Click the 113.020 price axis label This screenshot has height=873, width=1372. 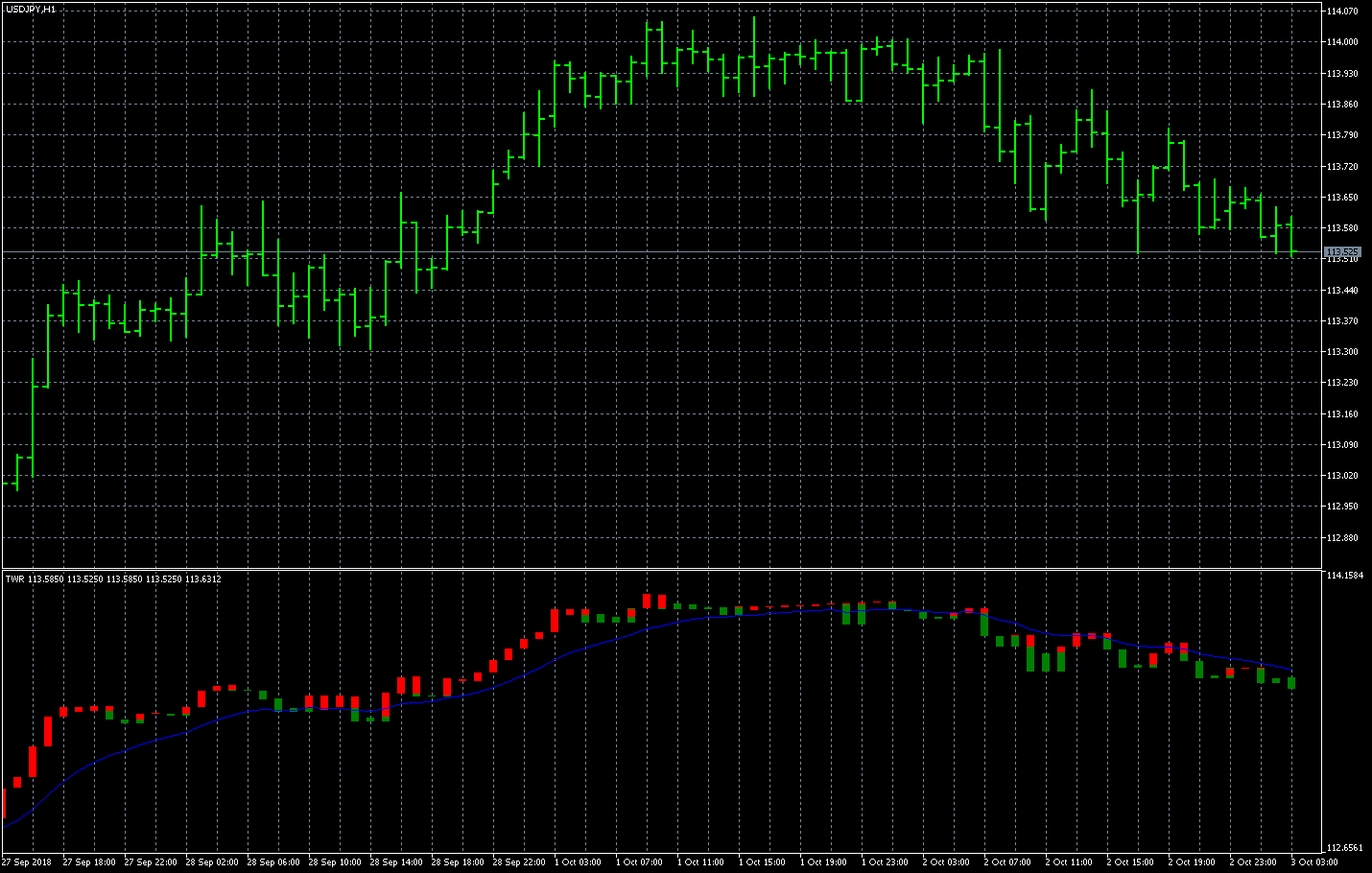tap(1341, 476)
